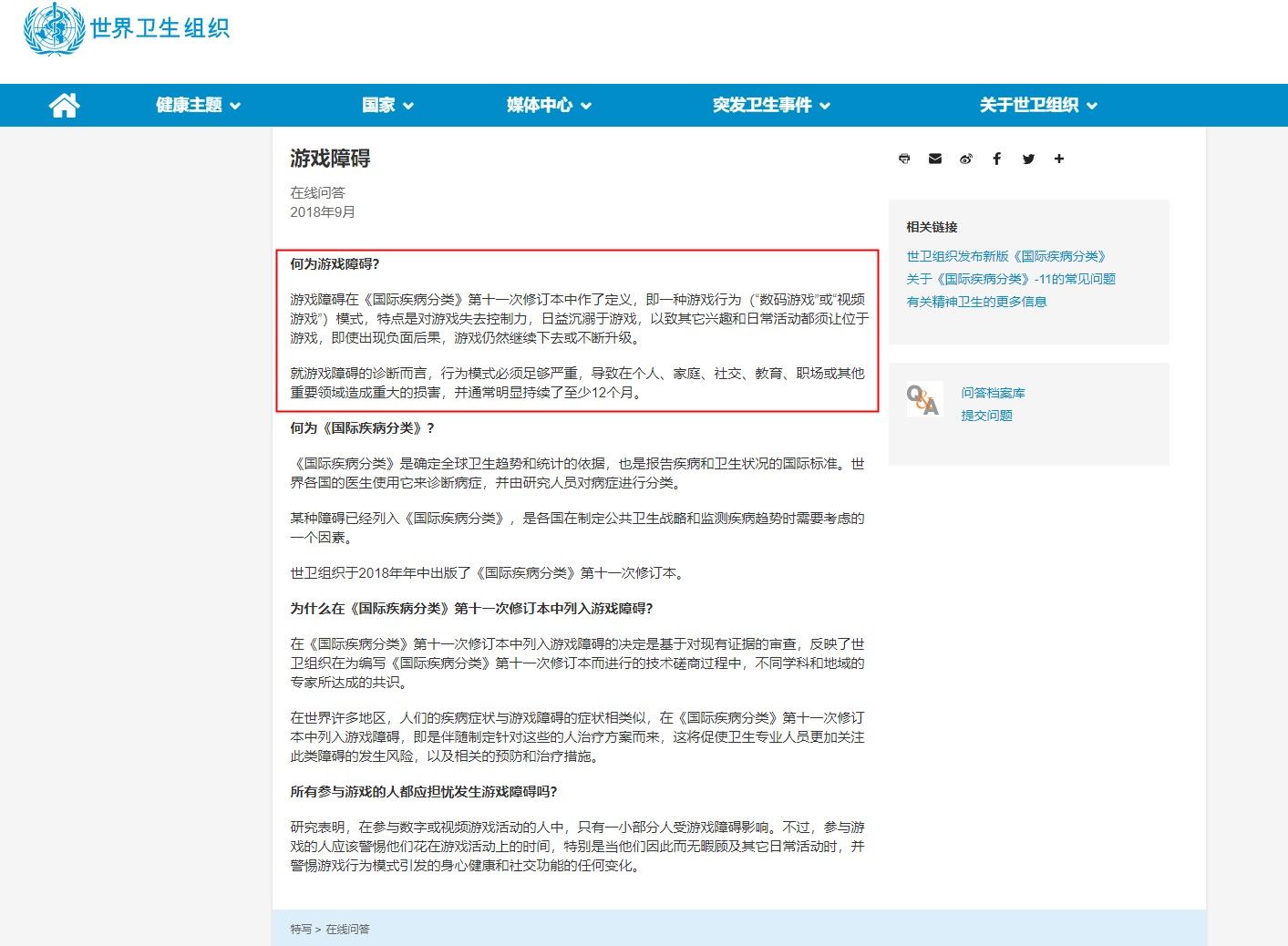The image size is (1288, 946).
Task: Open the 突发卫生事件 navigation menu
Action: [x=771, y=106]
